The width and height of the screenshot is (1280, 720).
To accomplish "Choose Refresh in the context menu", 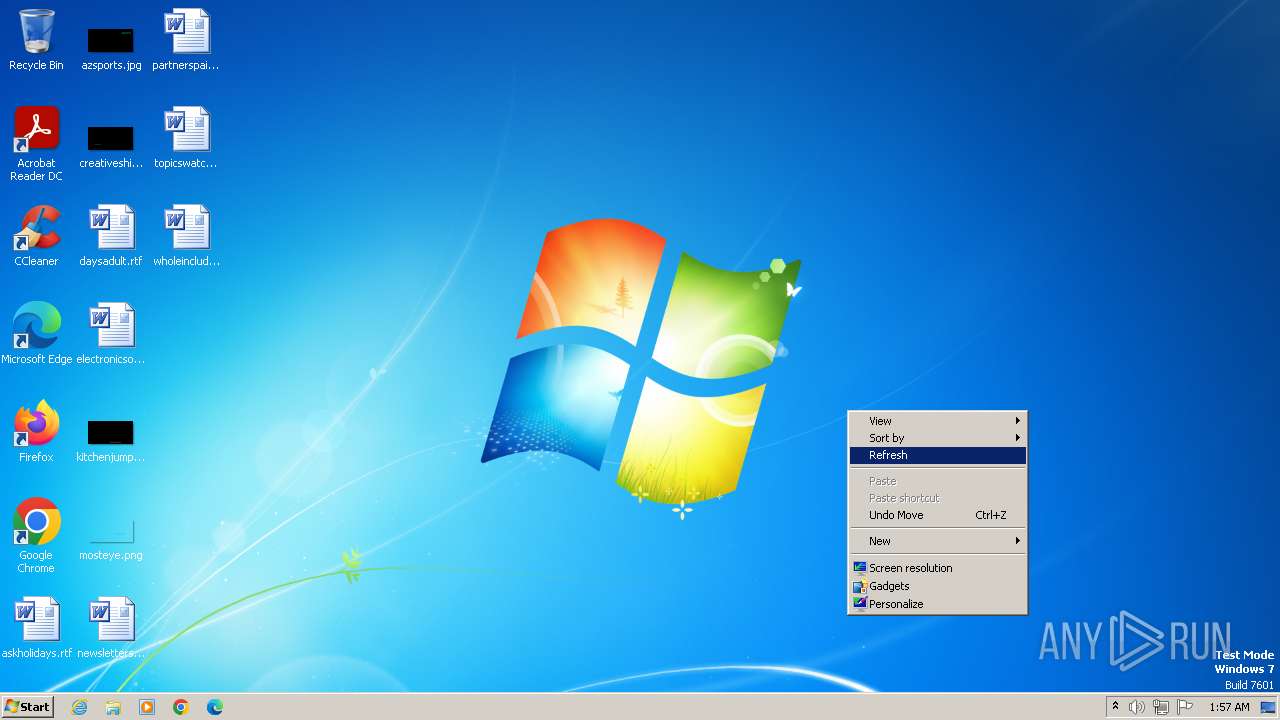I will tap(937, 455).
